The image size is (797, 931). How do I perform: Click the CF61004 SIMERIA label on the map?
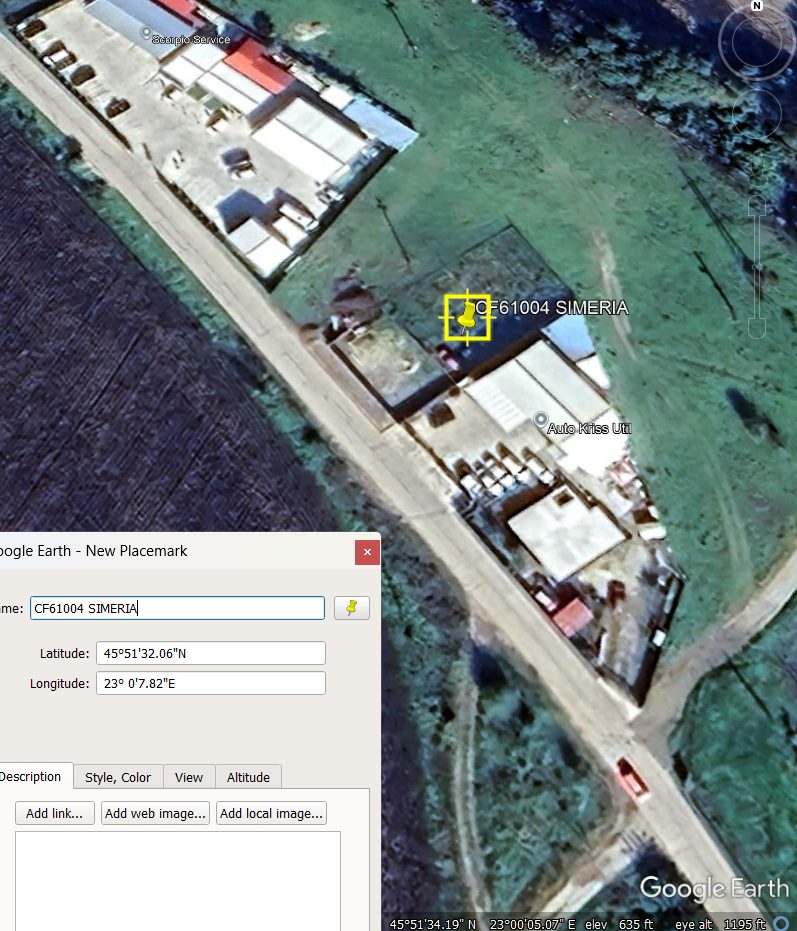pyautogui.click(x=552, y=308)
